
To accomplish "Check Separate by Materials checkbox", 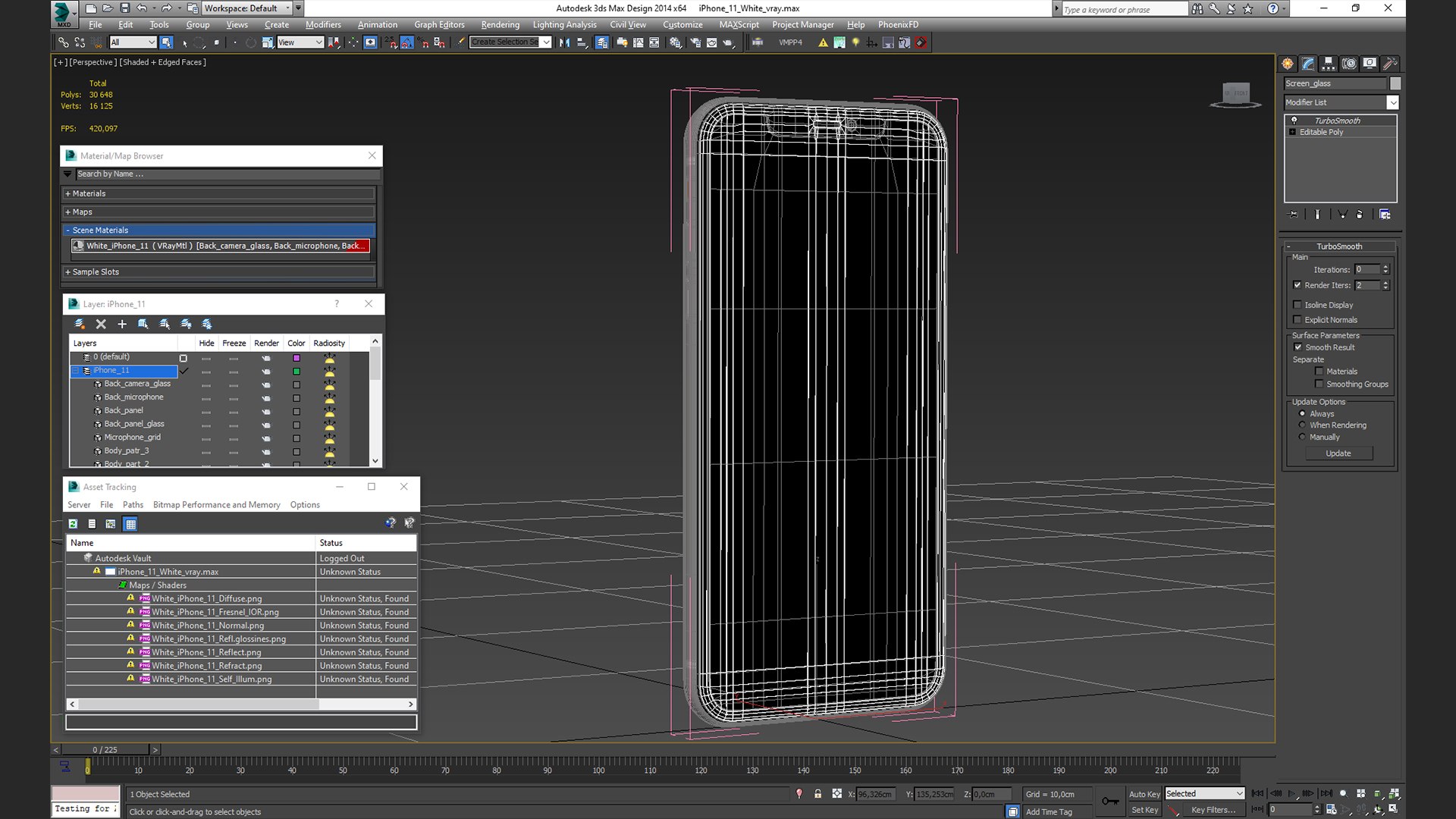I will point(1319,372).
